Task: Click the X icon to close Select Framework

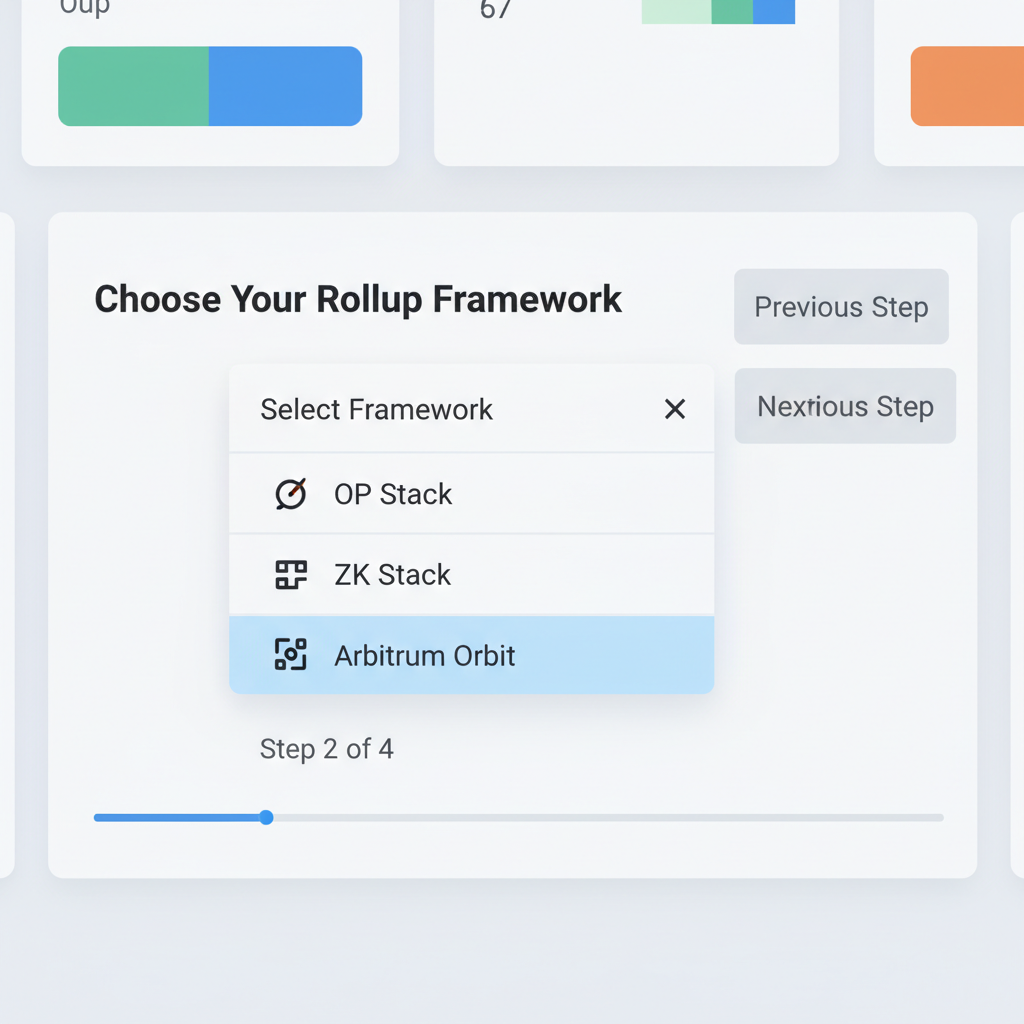Action: pyautogui.click(x=675, y=409)
